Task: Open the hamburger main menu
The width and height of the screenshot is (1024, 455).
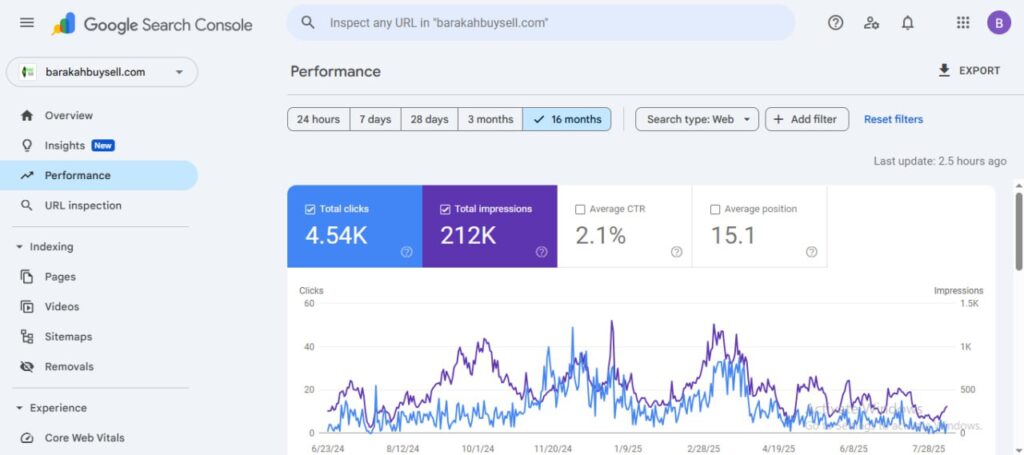Action: coord(27,23)
